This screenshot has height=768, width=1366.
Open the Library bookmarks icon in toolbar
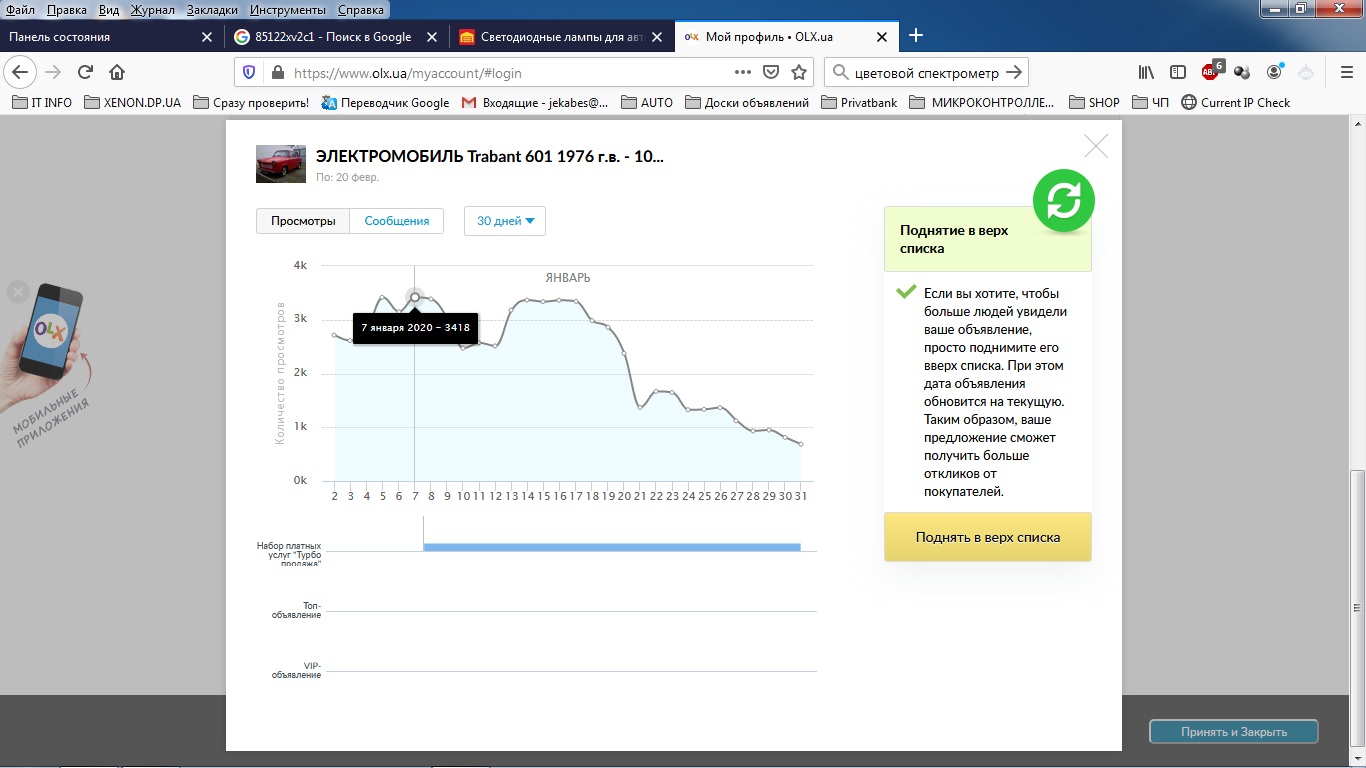pyautogui.click(x=1146, y=72)
